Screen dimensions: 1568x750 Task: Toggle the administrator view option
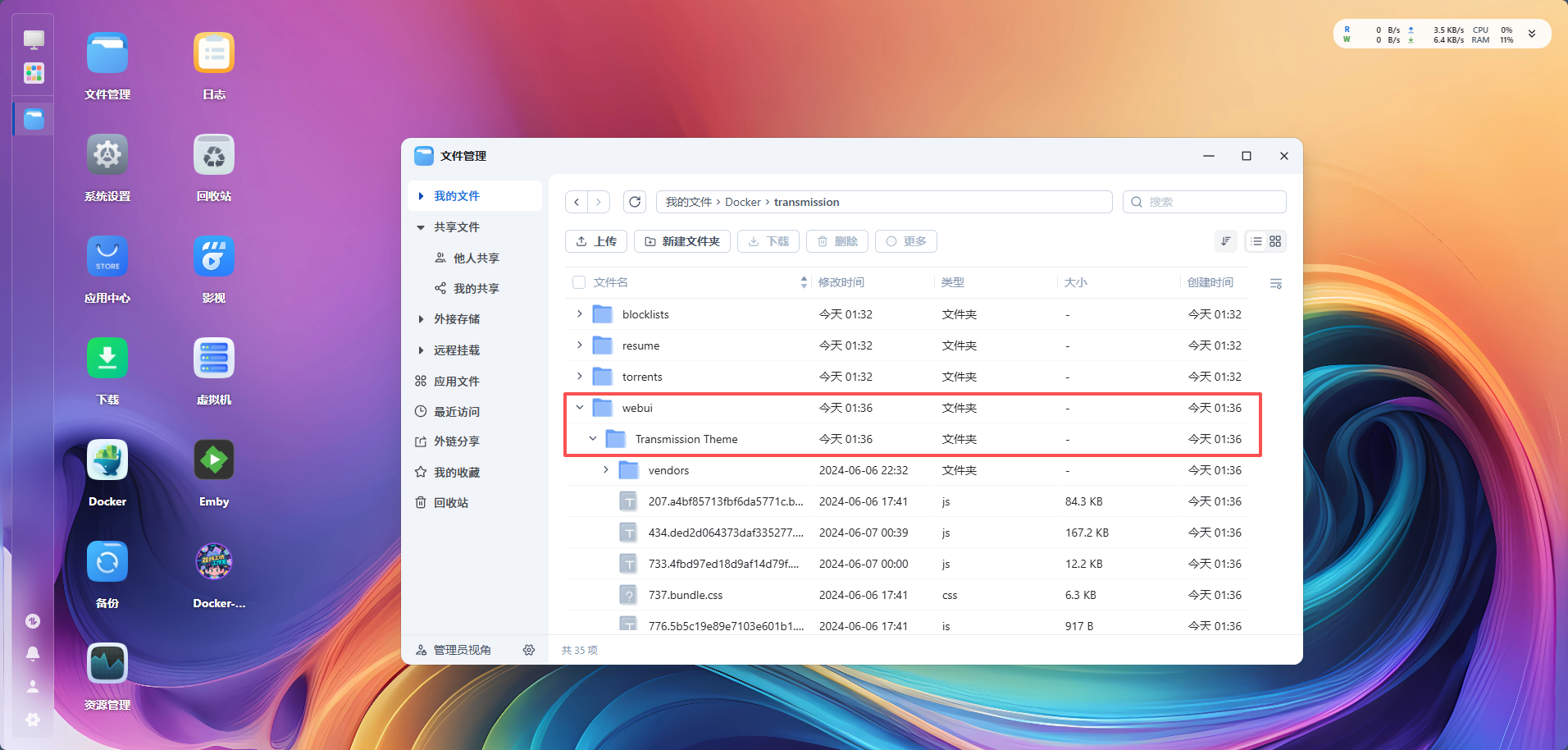click(454, 650)
